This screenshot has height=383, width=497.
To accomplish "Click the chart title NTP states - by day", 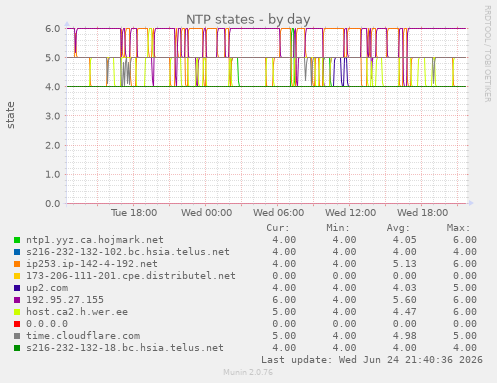I will coord(248,19).
